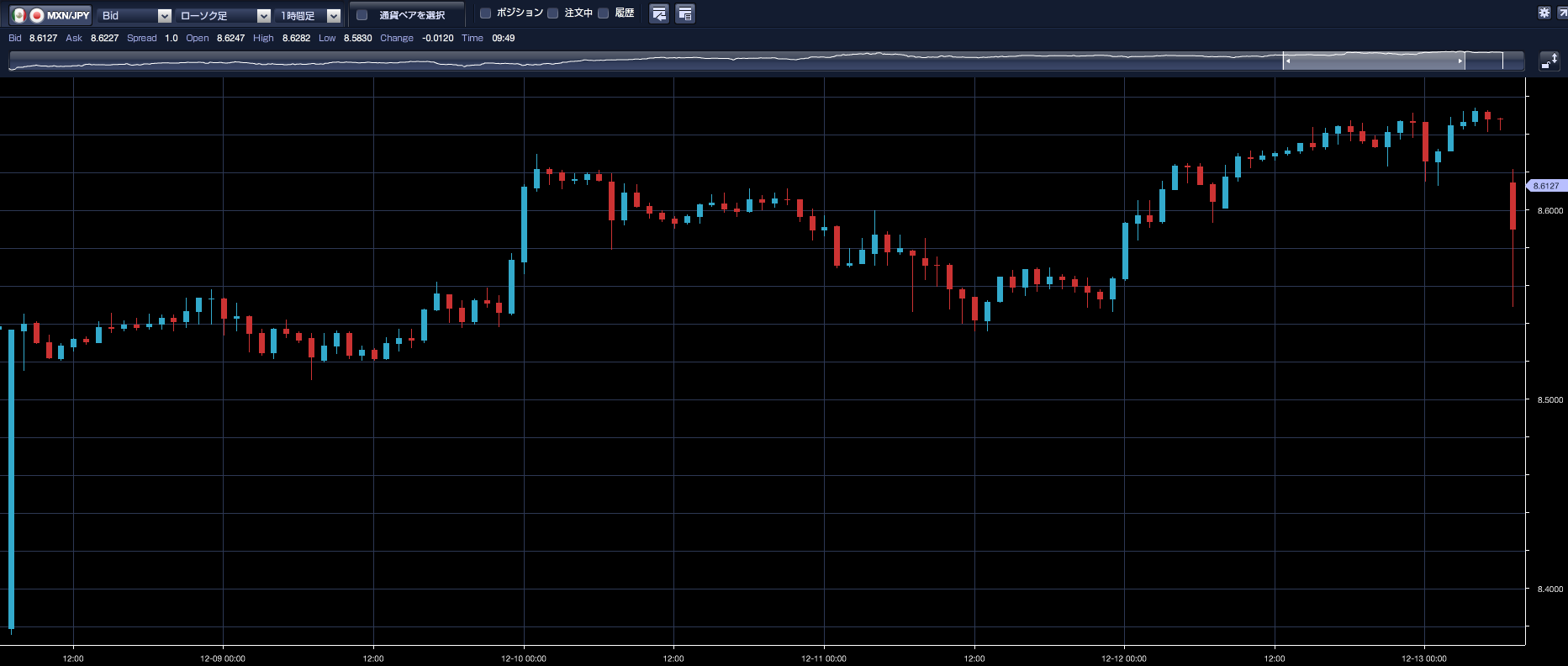1568x666 pixels.
Task: Expand the ローソク足 chart type dropdown
Action: [224, 15]
